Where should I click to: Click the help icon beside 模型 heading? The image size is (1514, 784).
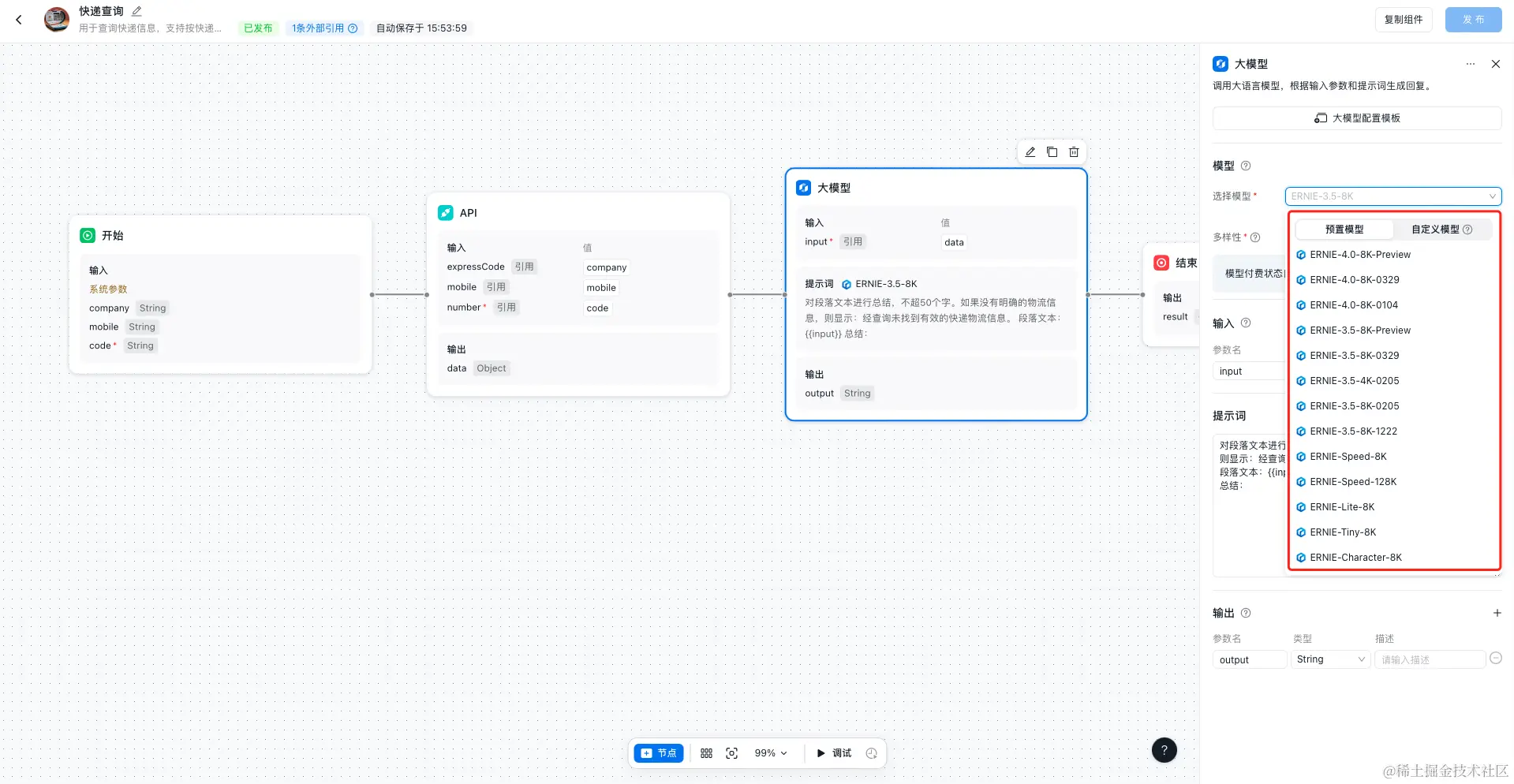pyautogui.click(x=1246, y=166)
